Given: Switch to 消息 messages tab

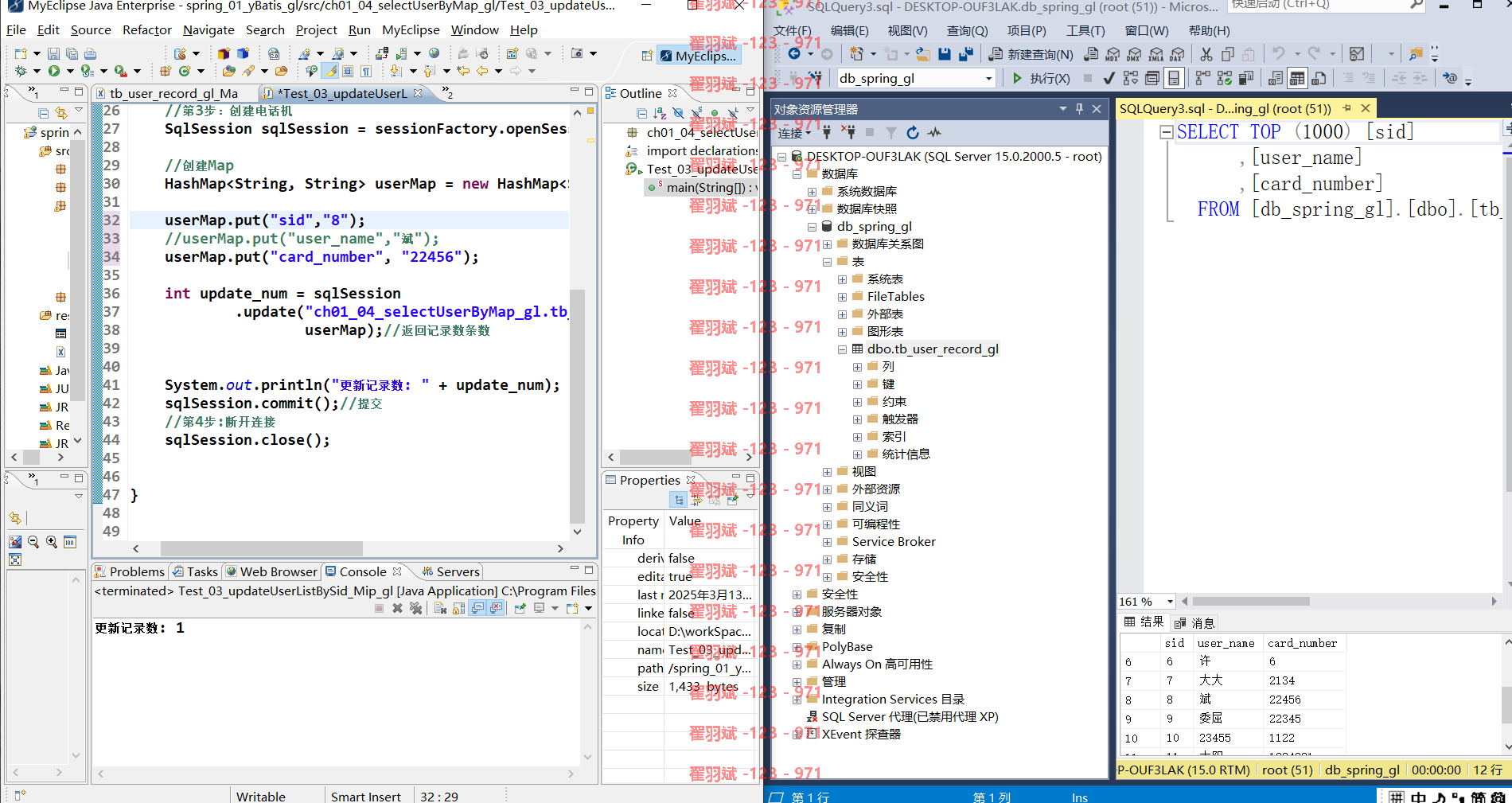Looking at the screenshot, I should pyautogui.click(x=1194, y=623).
